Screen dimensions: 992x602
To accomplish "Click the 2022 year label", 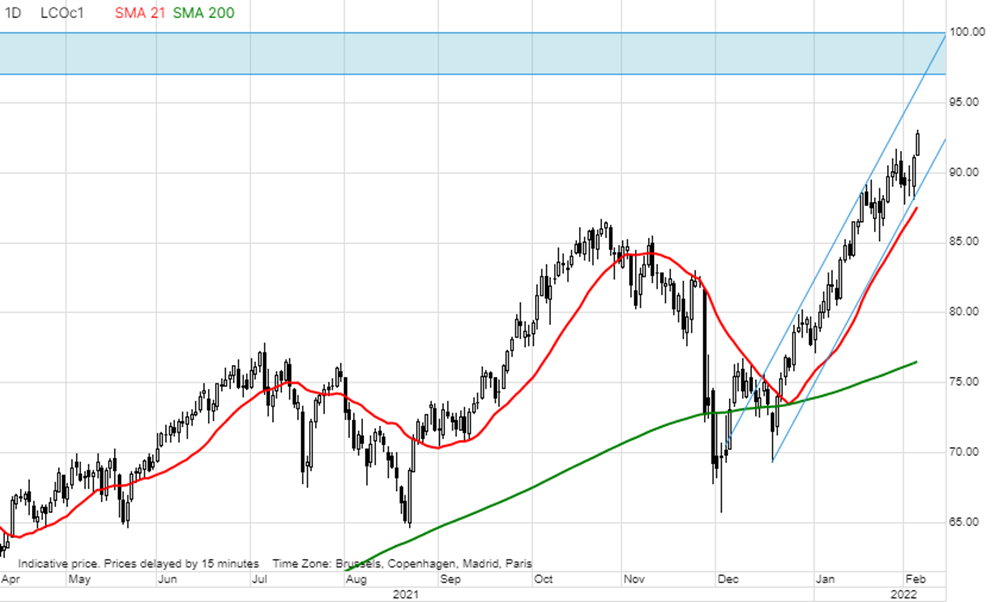I will 903,594.
